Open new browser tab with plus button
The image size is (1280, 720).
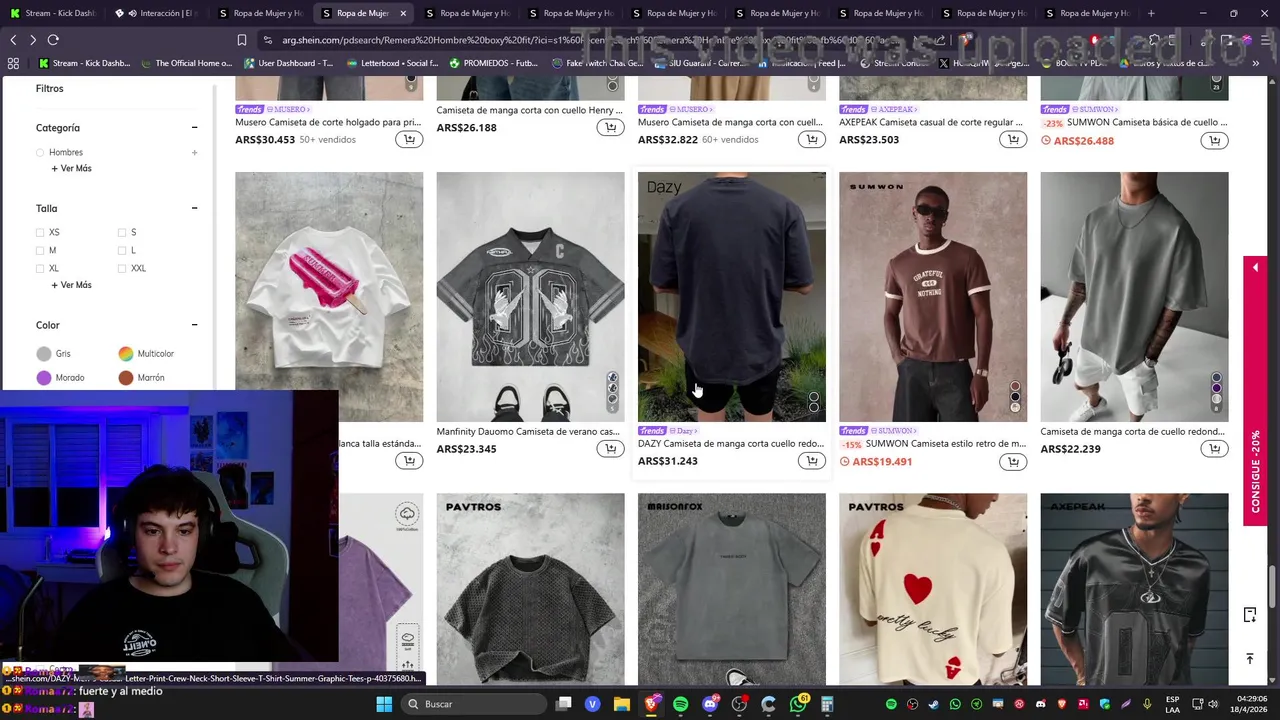point(1151,13)
